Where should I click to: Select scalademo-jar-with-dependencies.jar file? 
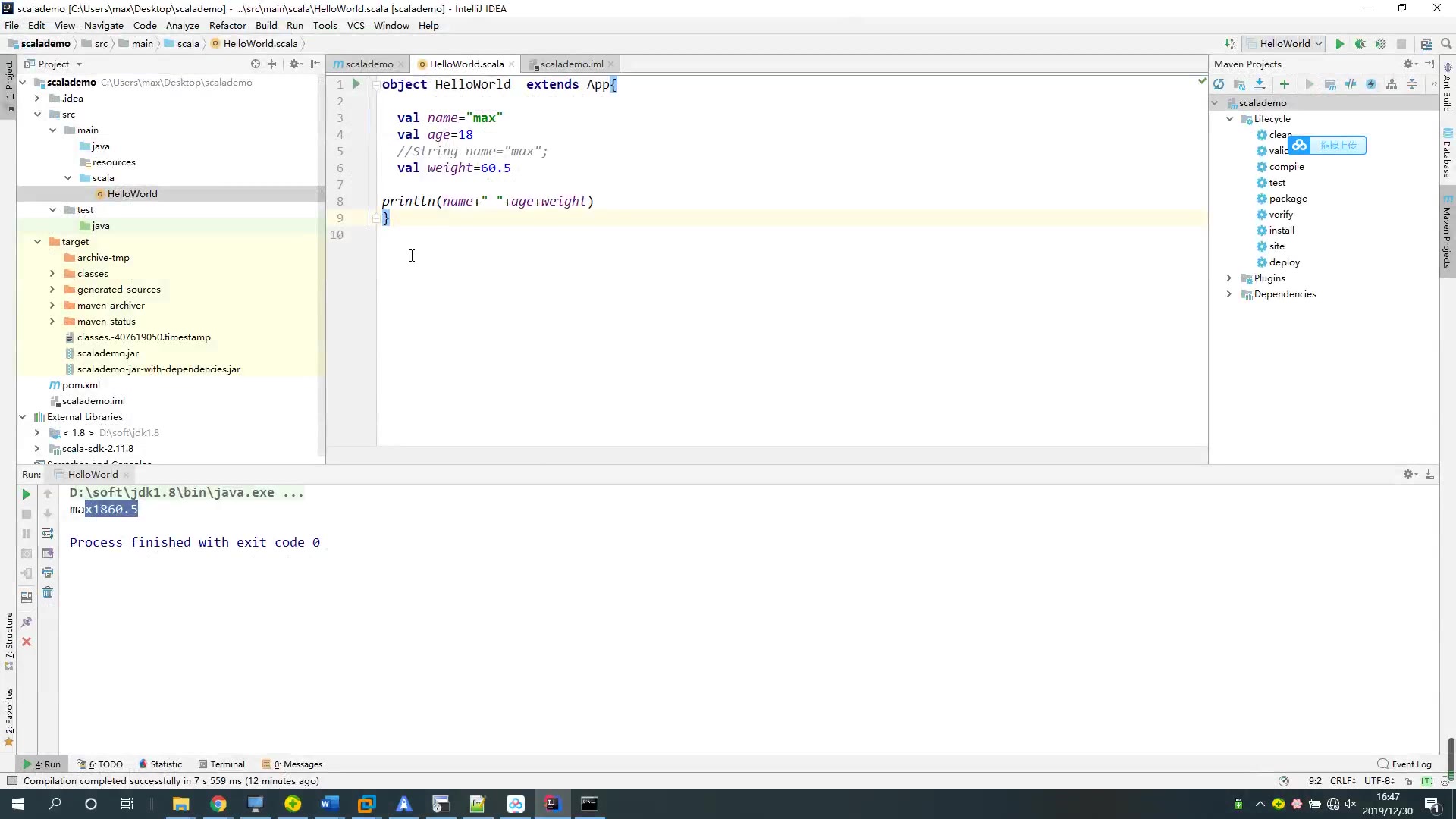(158, 369)
